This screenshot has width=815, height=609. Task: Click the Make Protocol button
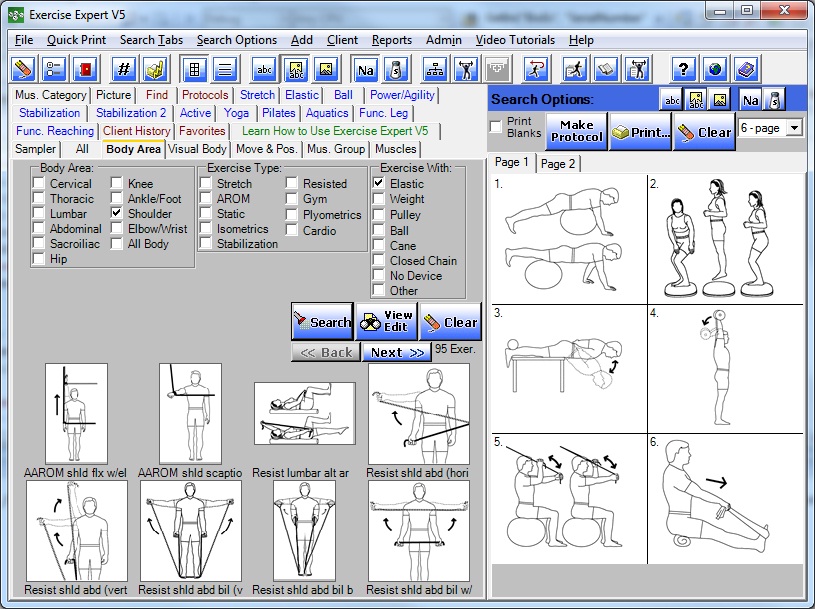coord(576,131)
